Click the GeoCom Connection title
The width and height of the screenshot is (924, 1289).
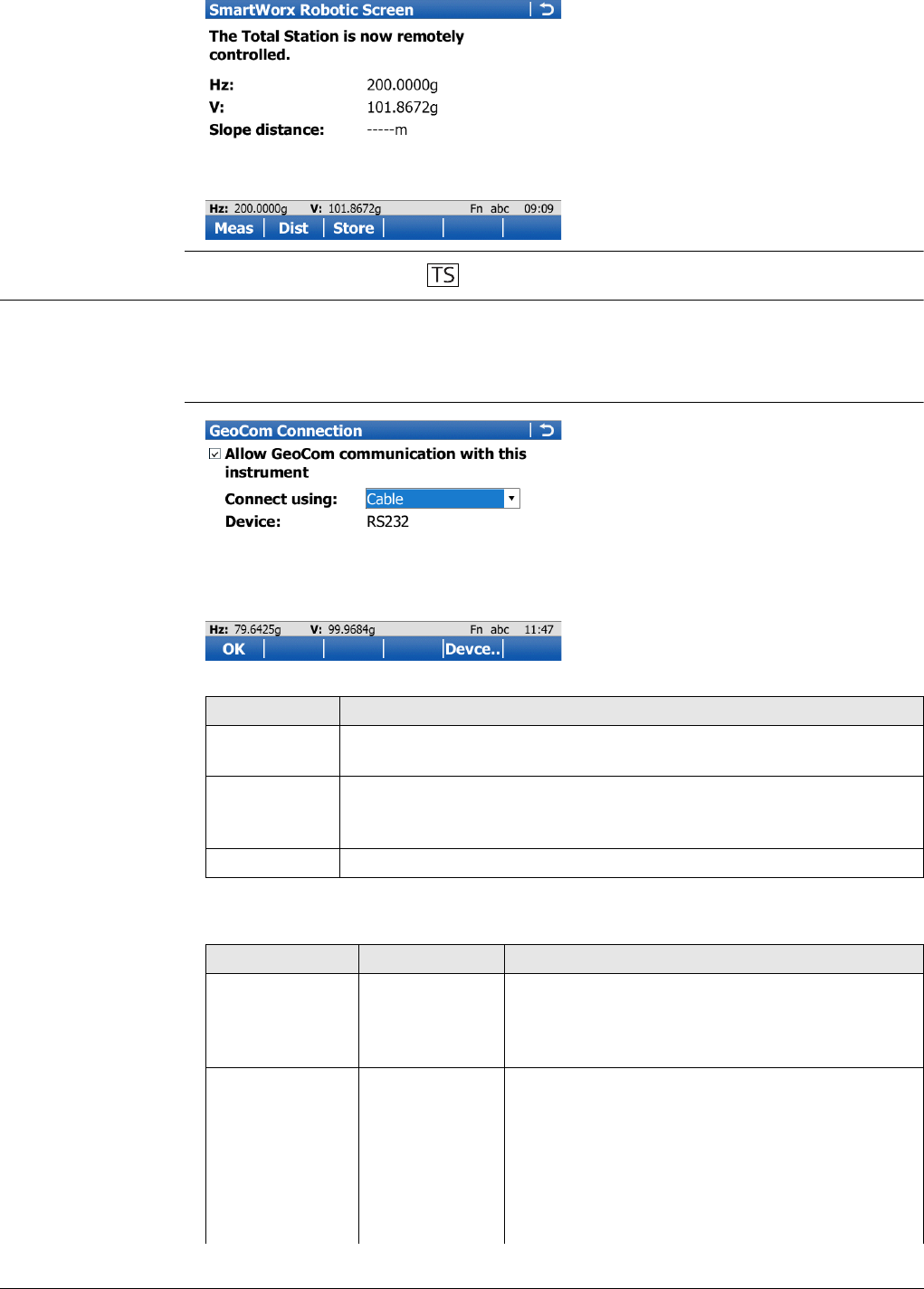(286, 431)
